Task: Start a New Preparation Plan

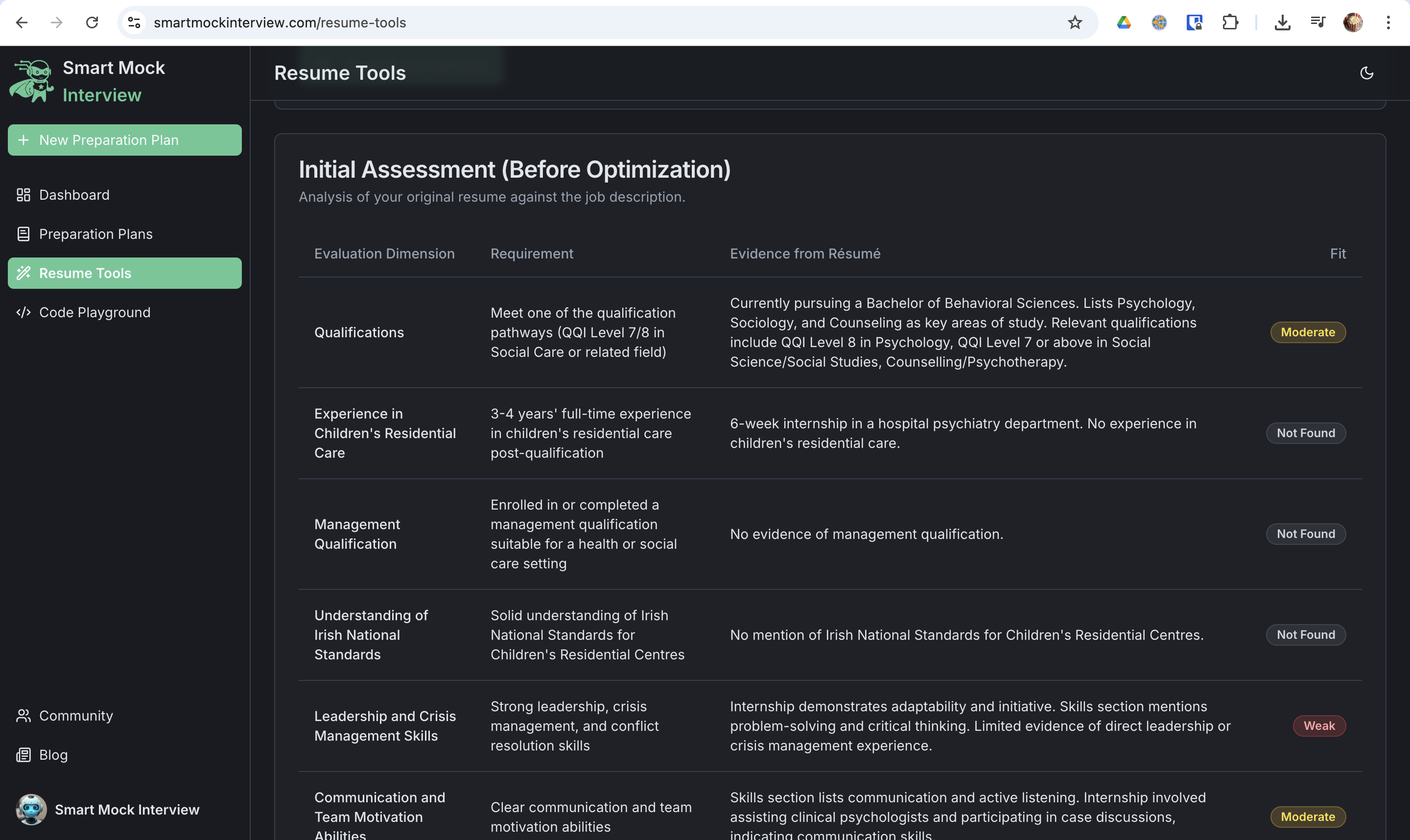Action: pos(124,140)
